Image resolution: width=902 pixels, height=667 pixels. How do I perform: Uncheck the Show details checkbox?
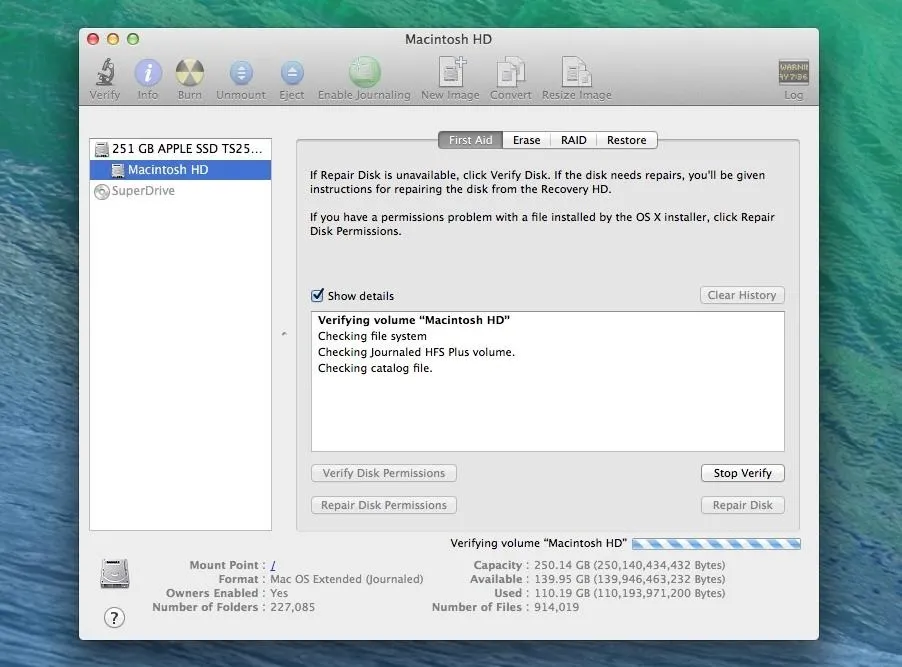tap(317, 295)
